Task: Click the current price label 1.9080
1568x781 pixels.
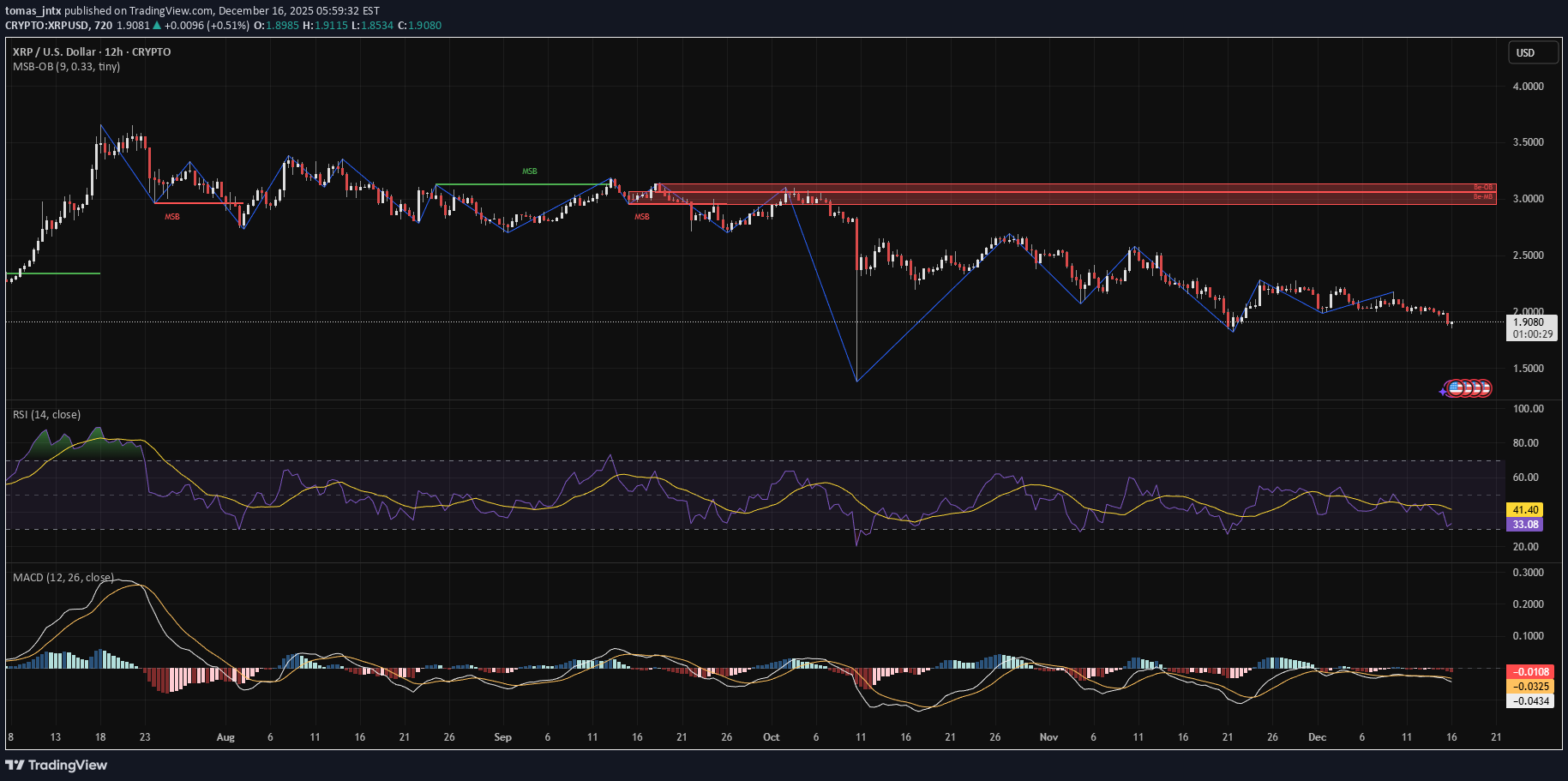Action: pyautogui.click(x=1529, y=323)
